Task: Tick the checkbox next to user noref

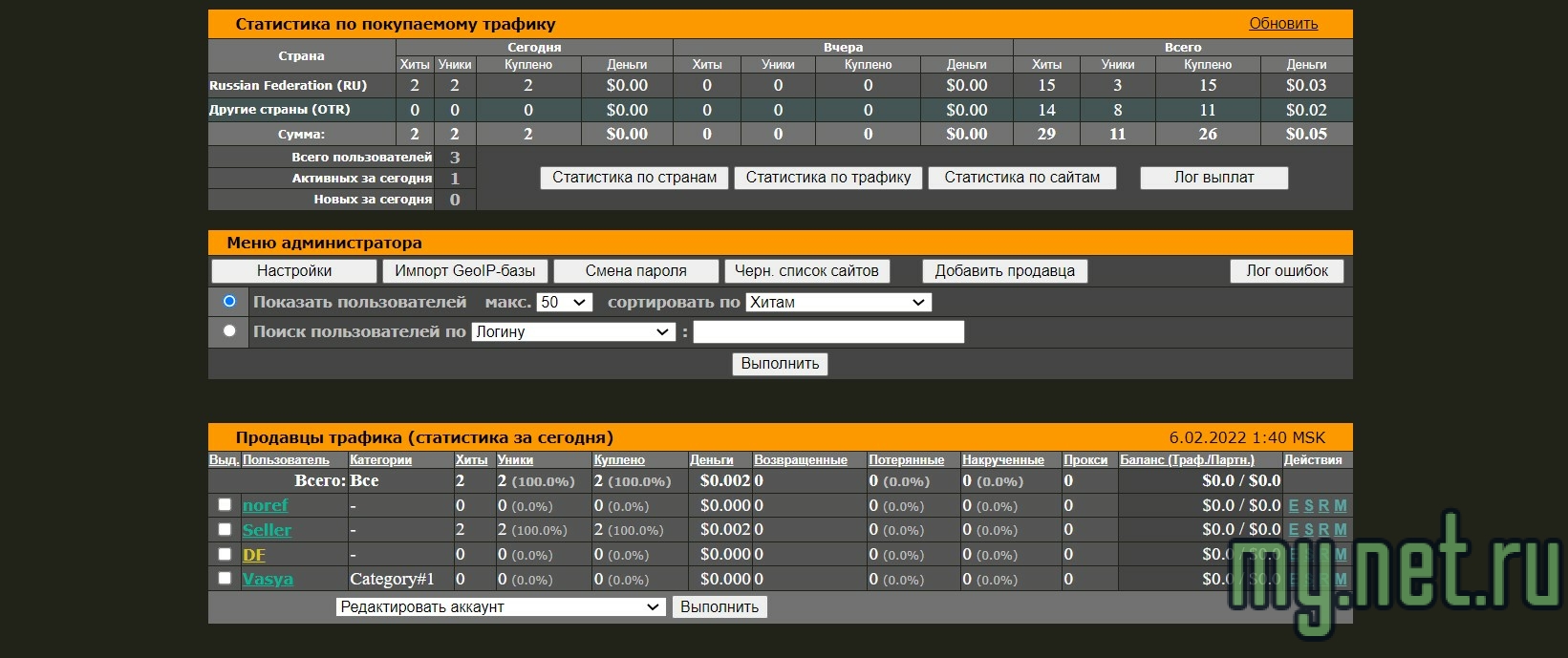Action: pyautogui.click(x=225, y=505)
